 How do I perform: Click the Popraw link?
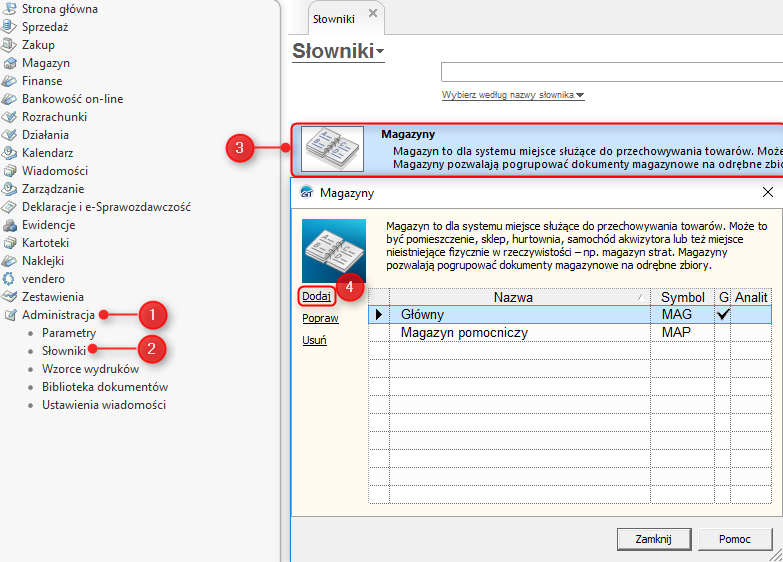[x=320, y=318]
